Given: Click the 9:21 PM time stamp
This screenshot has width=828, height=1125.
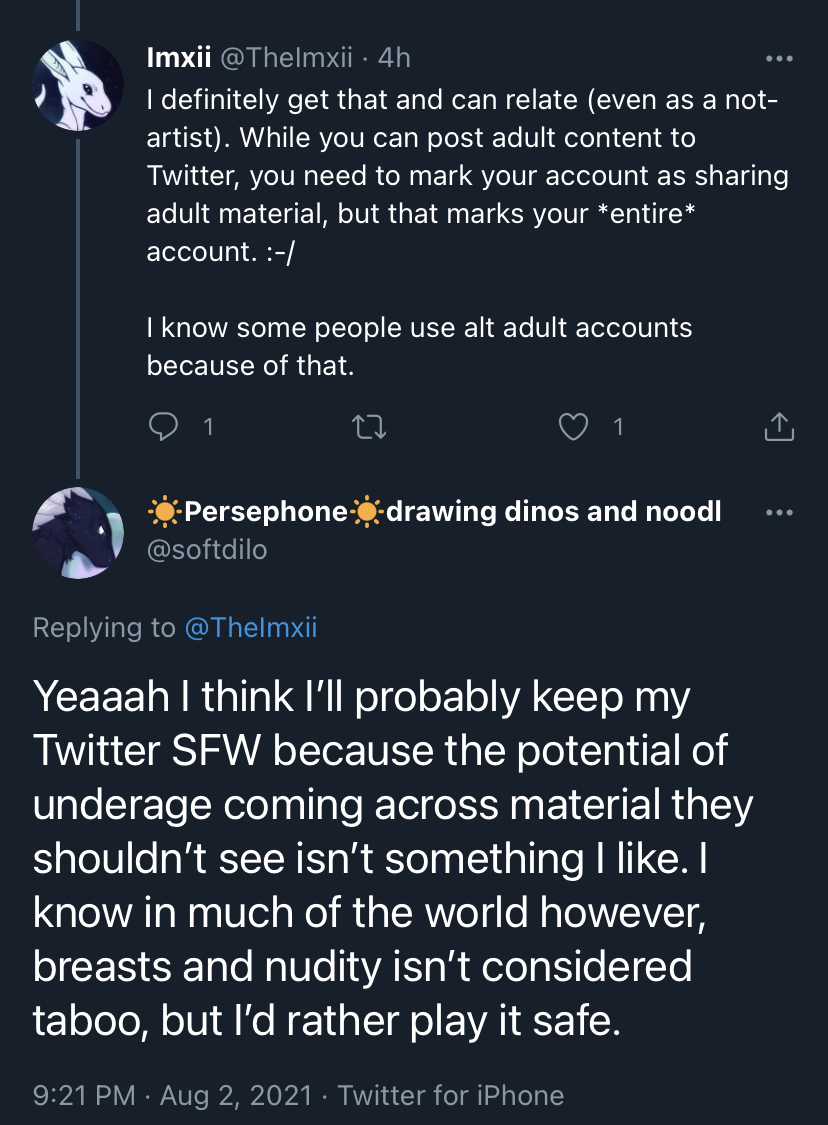Looking at the screenshot, I should click(84, 1095).
